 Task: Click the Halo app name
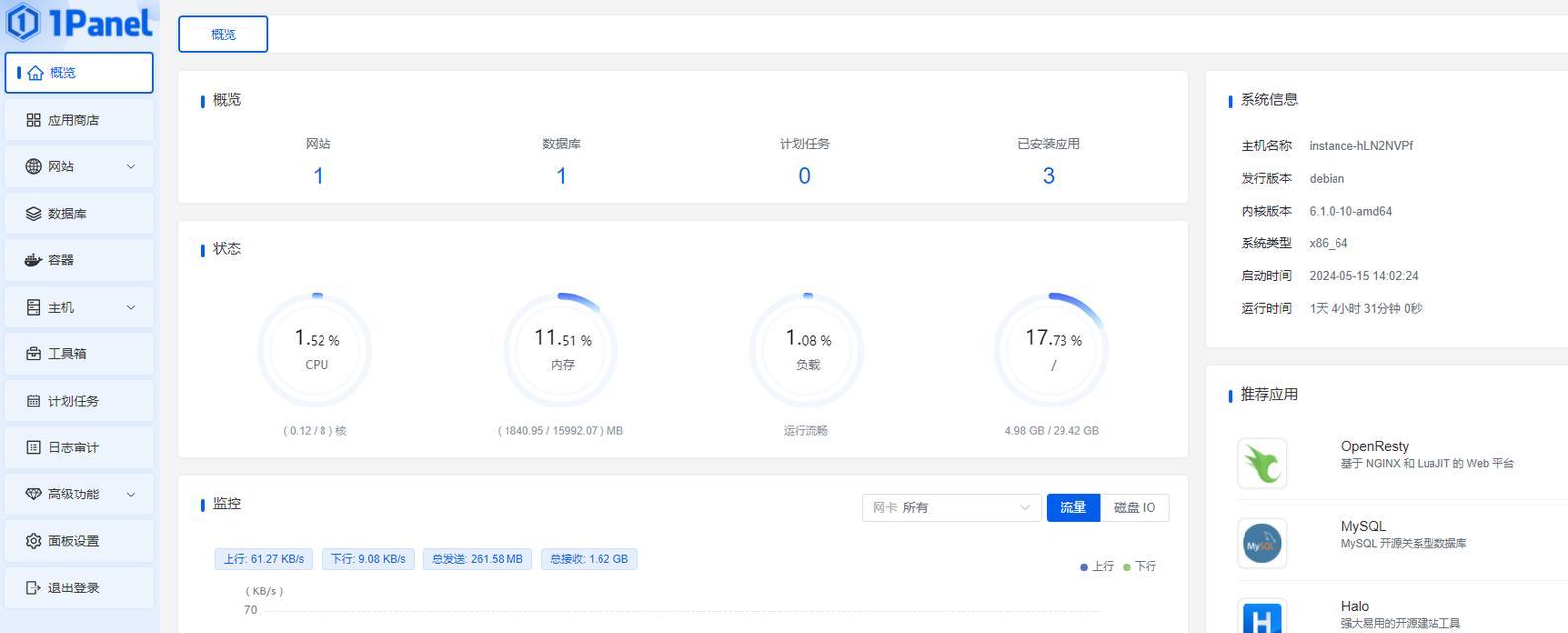tap(1354, 606)
